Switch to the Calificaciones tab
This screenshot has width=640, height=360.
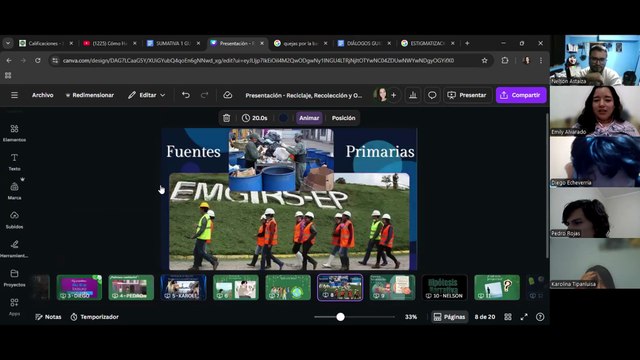[x=45, y=43]
